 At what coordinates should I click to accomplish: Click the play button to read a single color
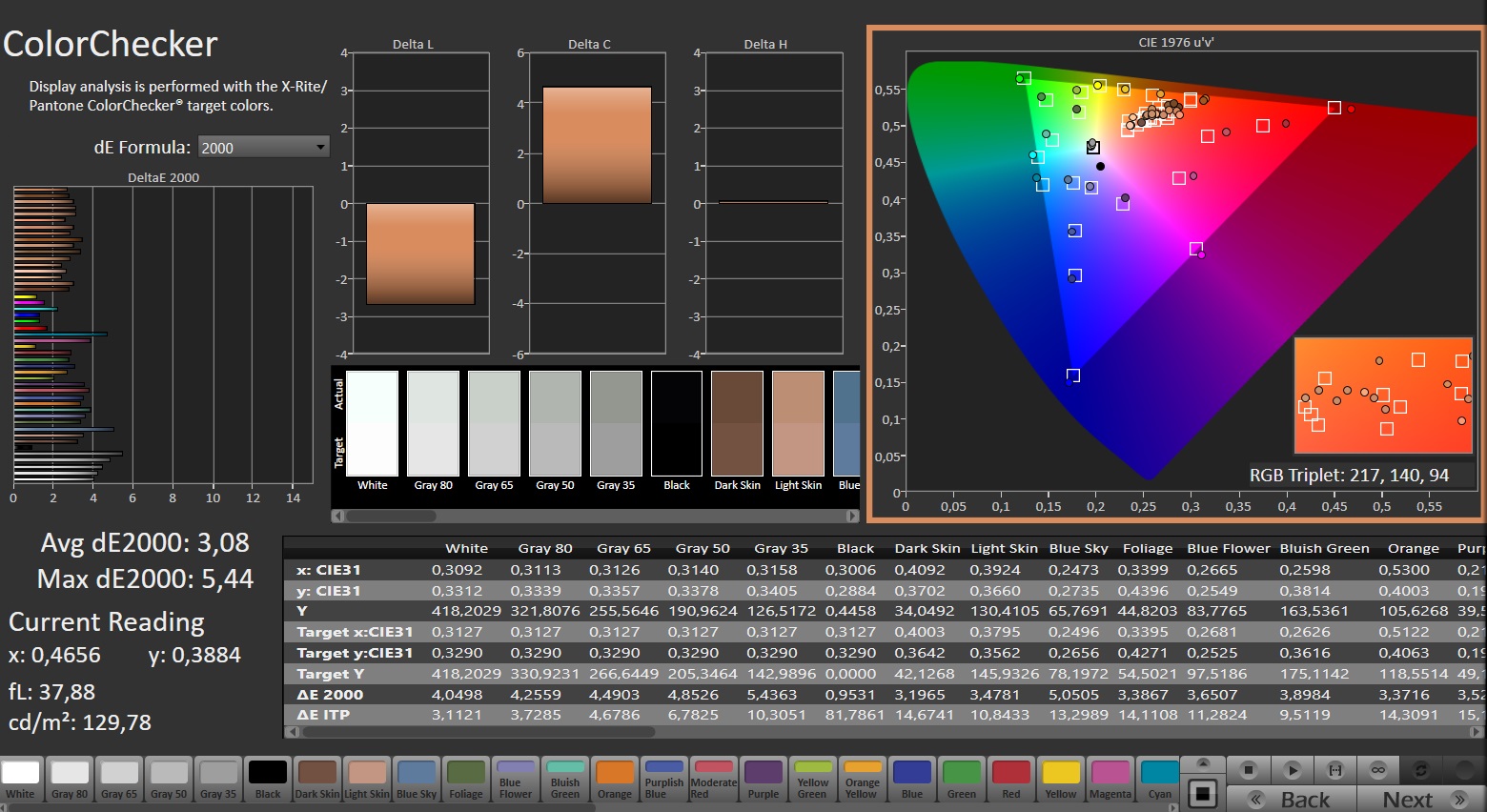(1293, 769)
